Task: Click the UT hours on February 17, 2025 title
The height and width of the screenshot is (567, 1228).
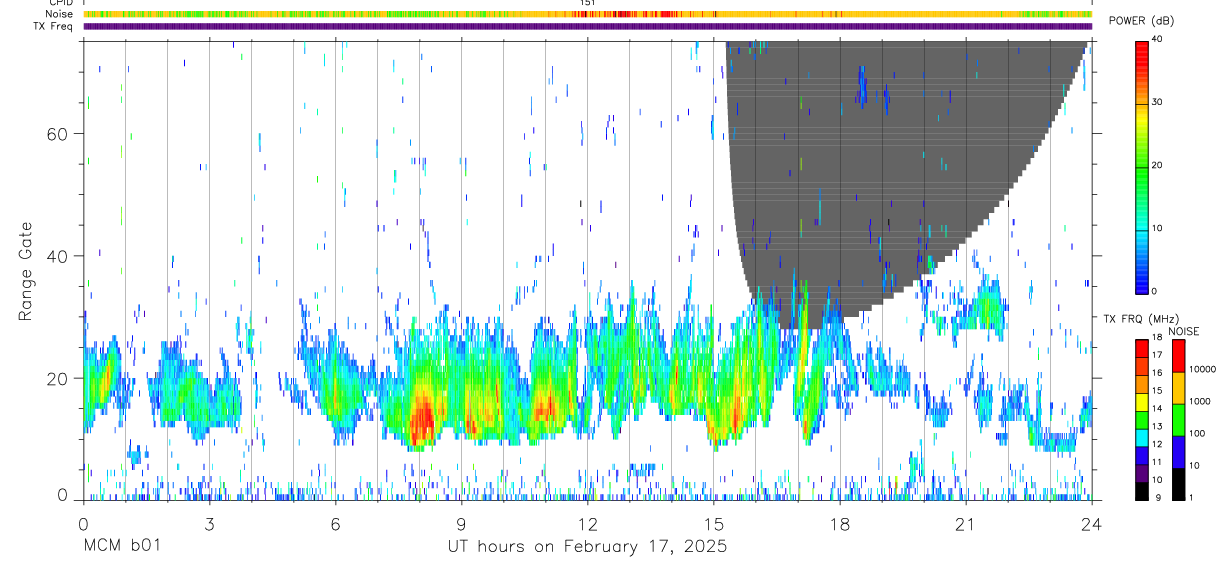Action: point(587,547)
